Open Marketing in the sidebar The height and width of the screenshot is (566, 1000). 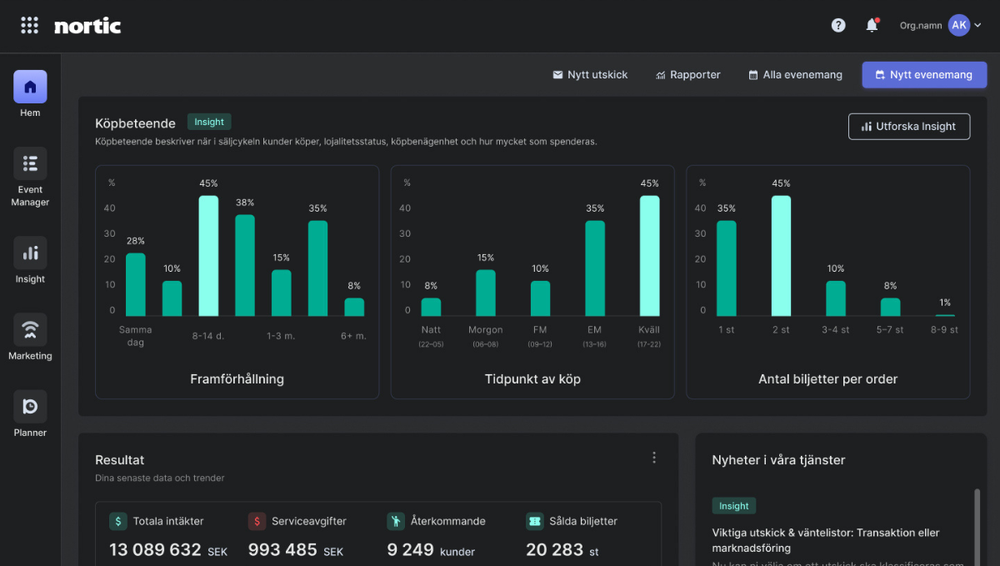30,337
